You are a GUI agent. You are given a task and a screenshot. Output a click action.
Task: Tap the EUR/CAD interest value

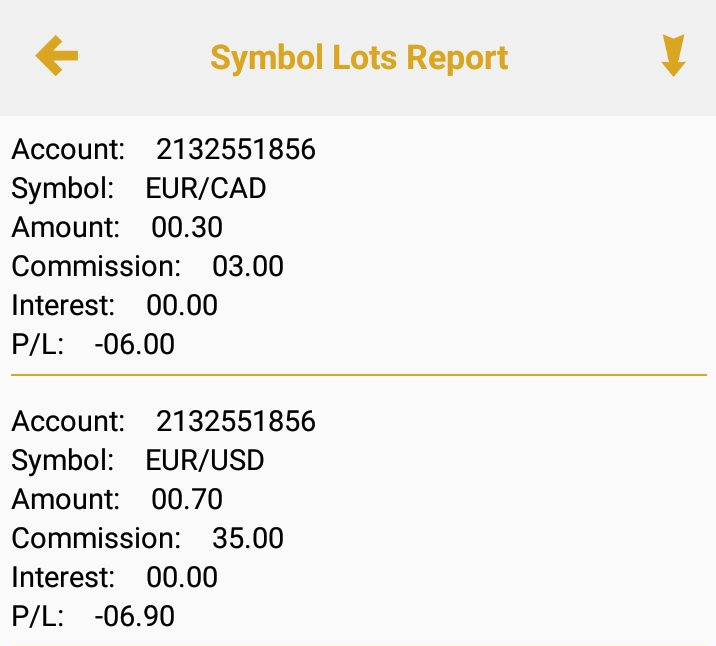click(182, 305)
